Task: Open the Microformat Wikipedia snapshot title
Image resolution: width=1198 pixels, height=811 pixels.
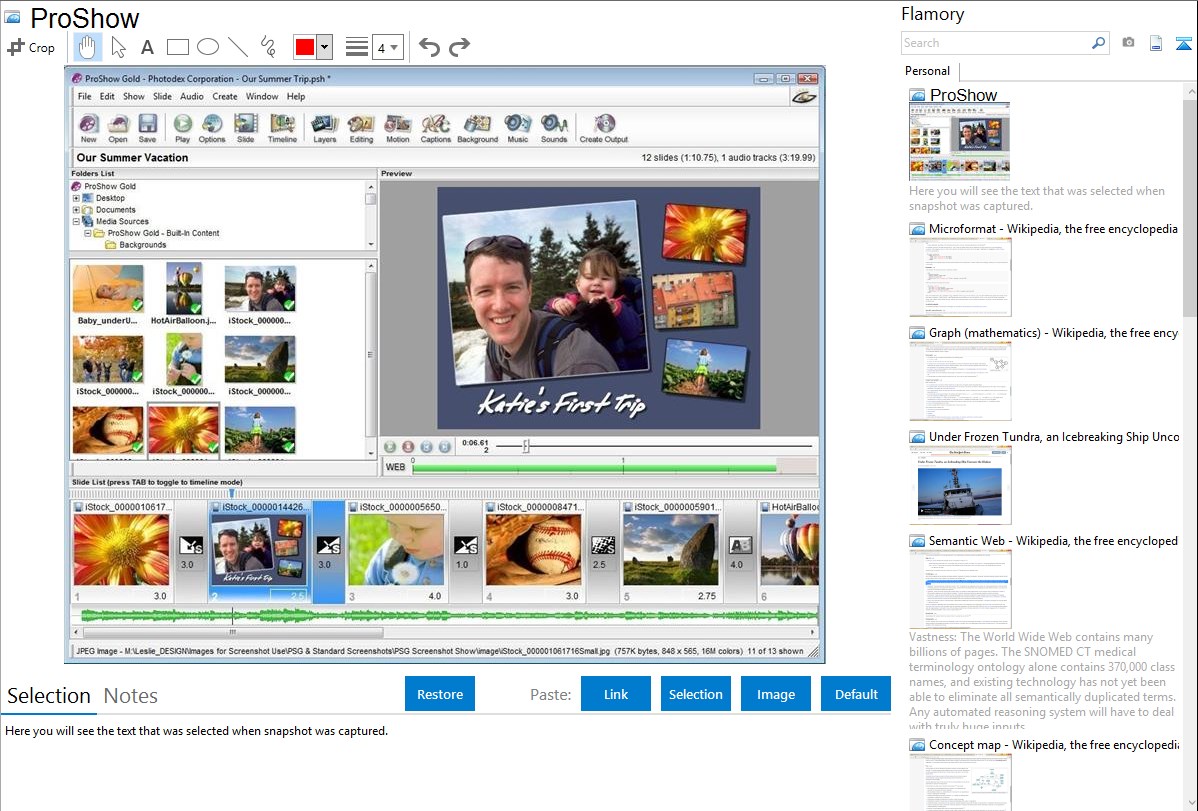Action: [x=1053, y=229]
